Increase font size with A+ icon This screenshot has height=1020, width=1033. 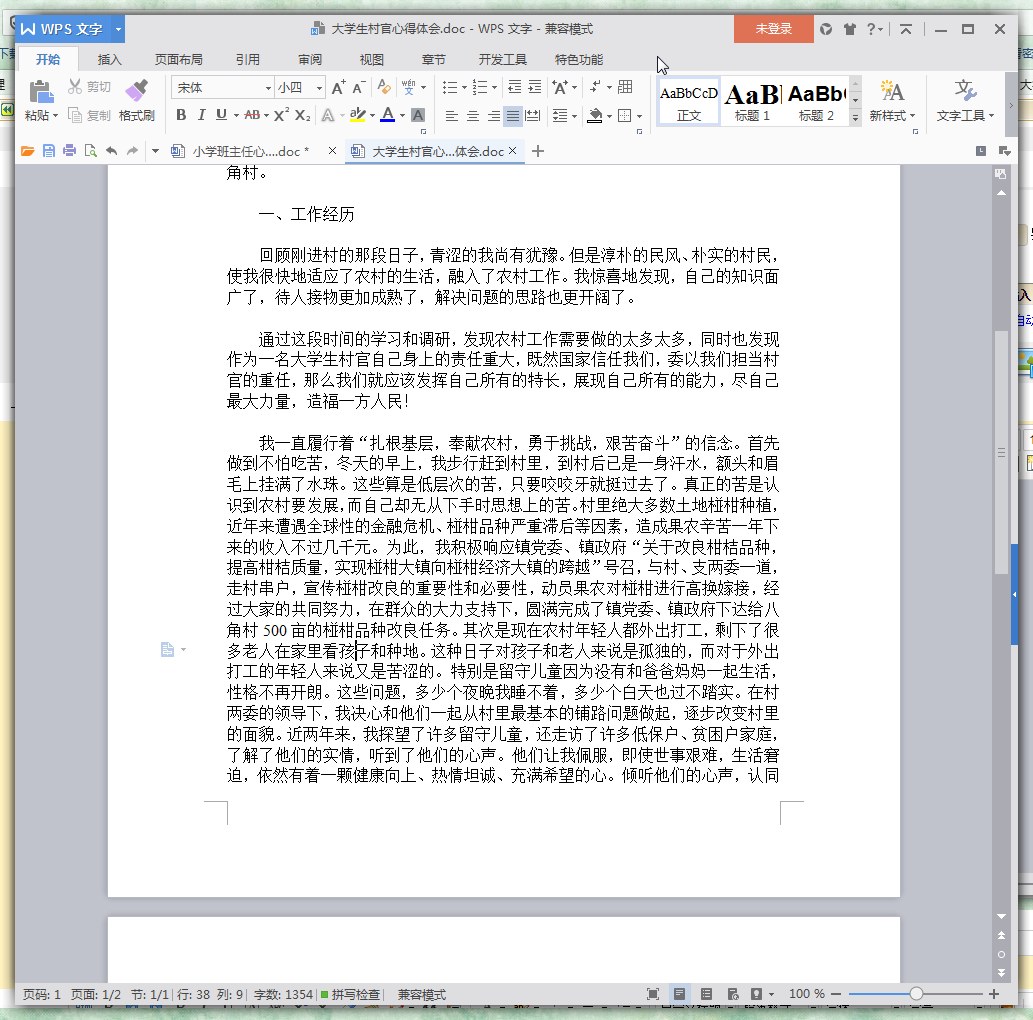click(339, 88)
